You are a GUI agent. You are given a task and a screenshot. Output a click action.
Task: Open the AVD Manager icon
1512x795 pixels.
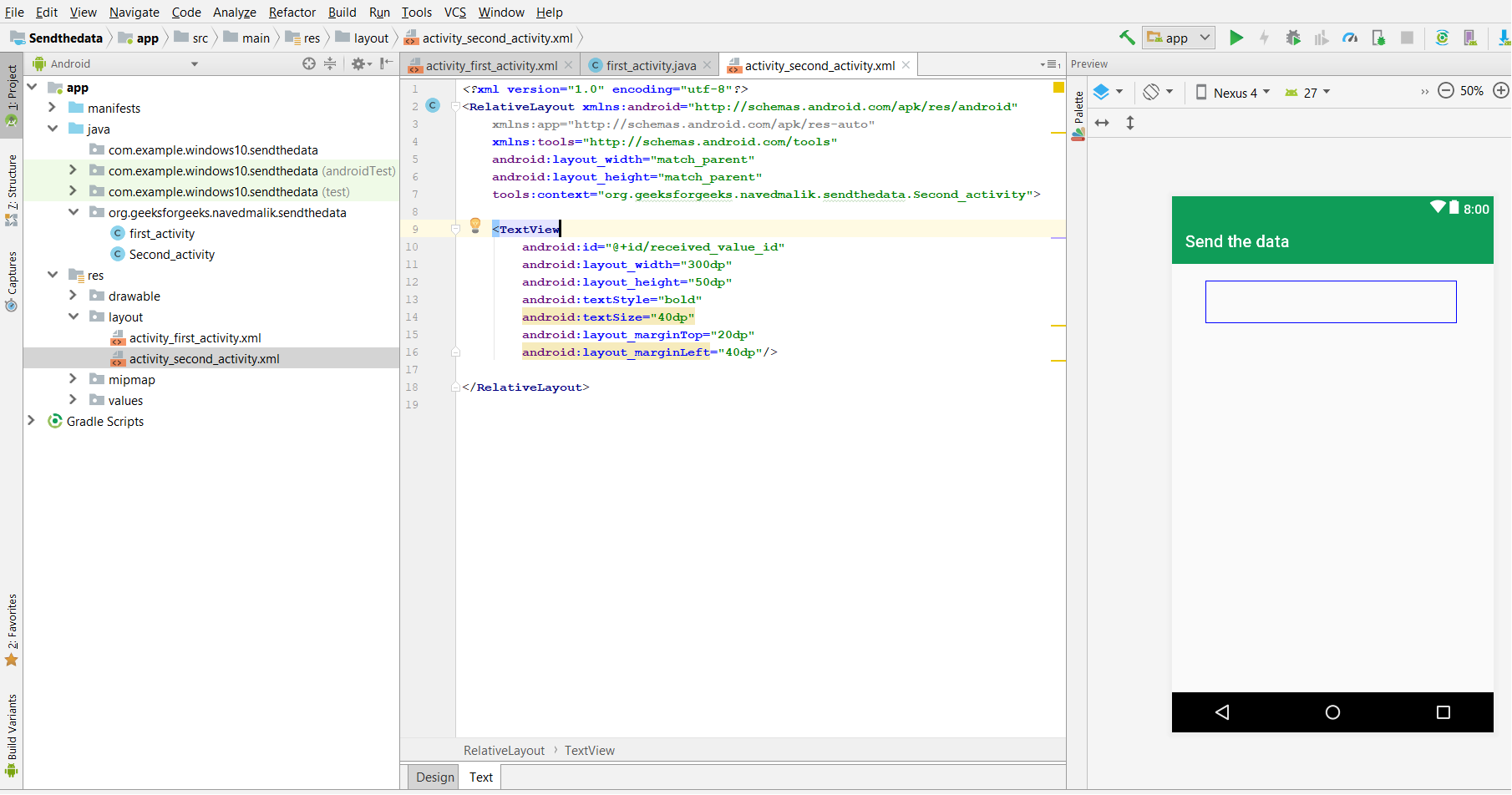click(1470, 38)
